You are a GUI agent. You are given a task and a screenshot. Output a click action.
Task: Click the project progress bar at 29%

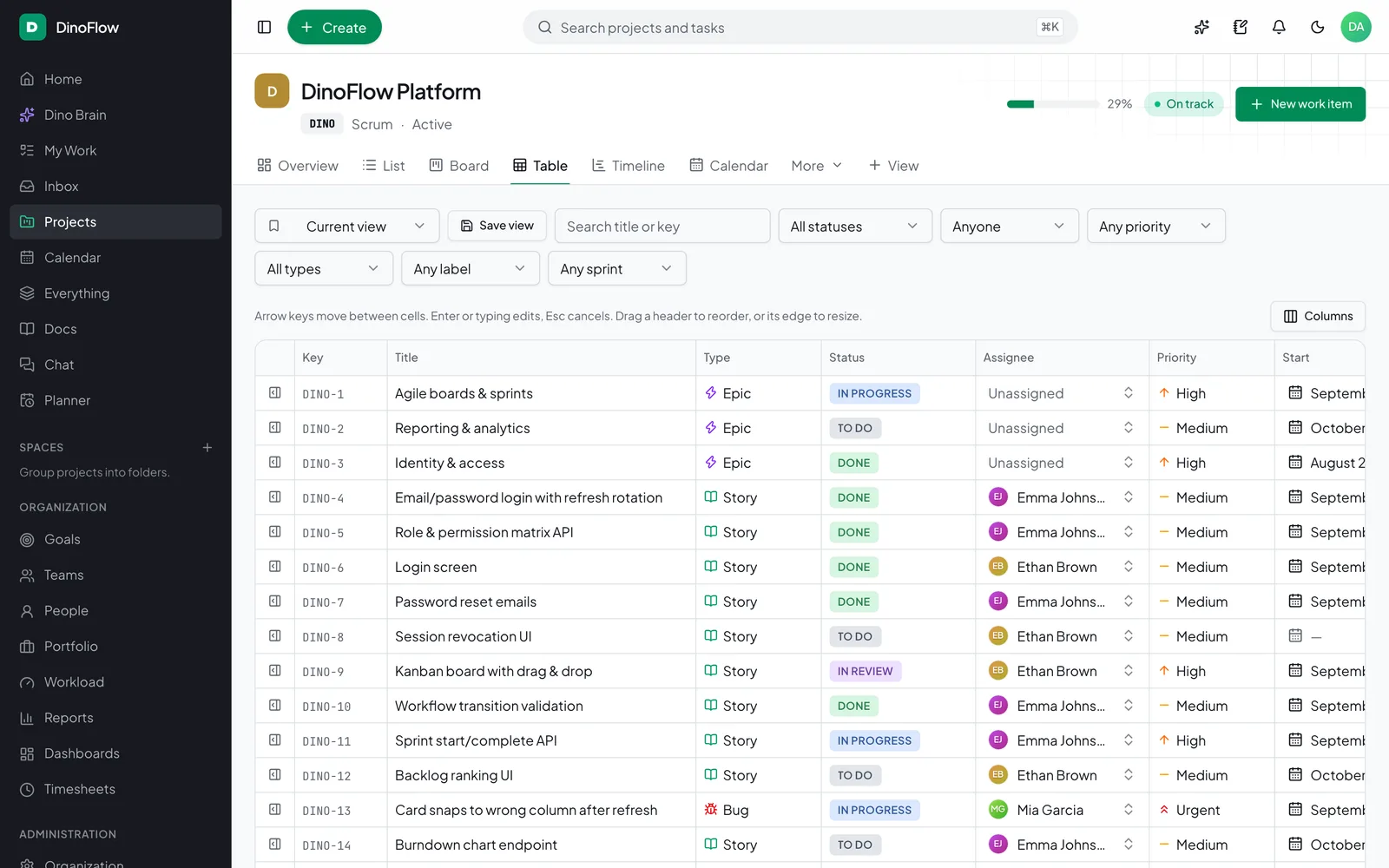point(1053,104)
